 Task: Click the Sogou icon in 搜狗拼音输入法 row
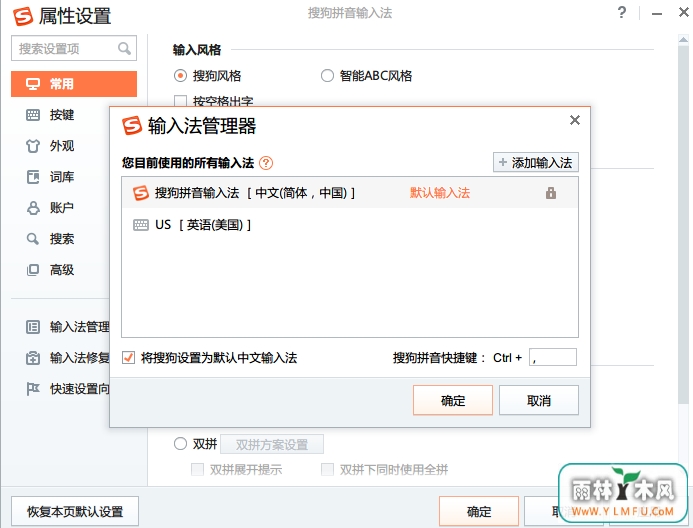click(141, 193)
